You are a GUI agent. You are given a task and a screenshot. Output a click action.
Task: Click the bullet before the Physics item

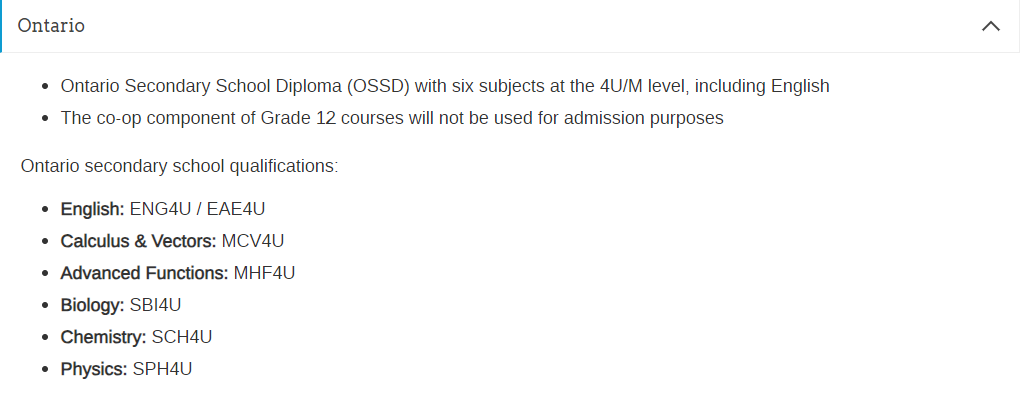[x=45, y=370]
